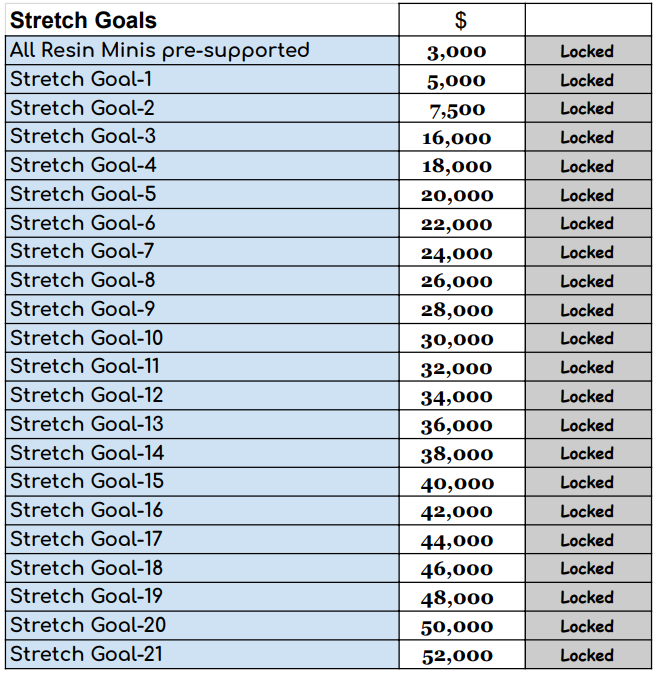Click the Stretch Goals header cell
The width and height of the screenshot is (659, 675).
[84, 20]
